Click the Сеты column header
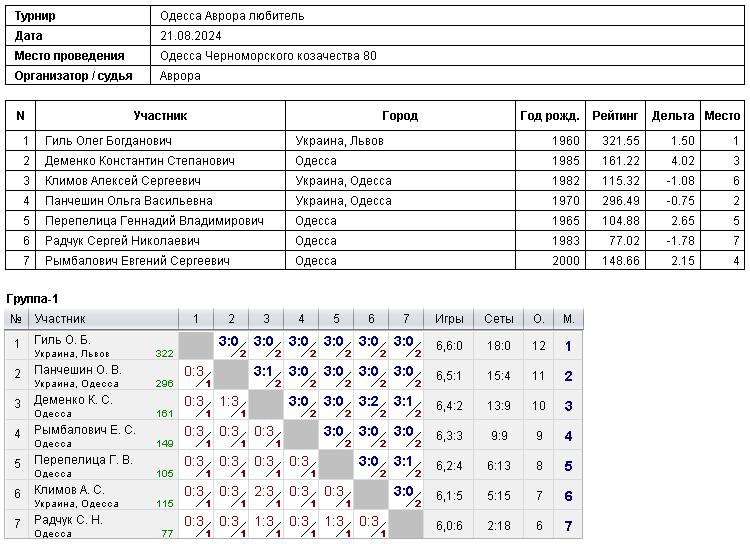Viewport: 750px width, 544px height. point(498,319)
